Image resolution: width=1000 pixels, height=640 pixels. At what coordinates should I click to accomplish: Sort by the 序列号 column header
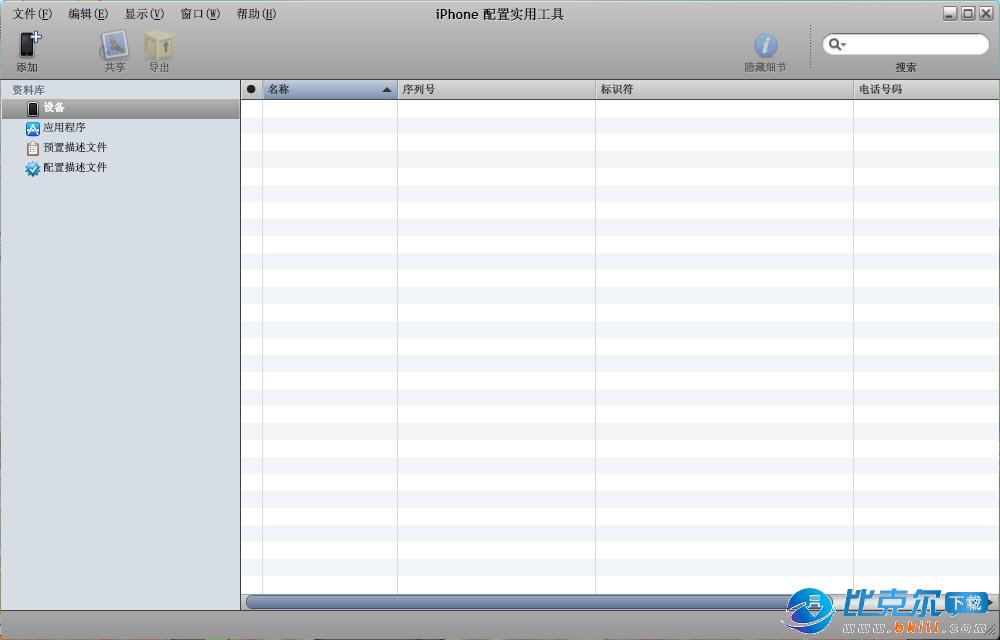coord(496,90)
